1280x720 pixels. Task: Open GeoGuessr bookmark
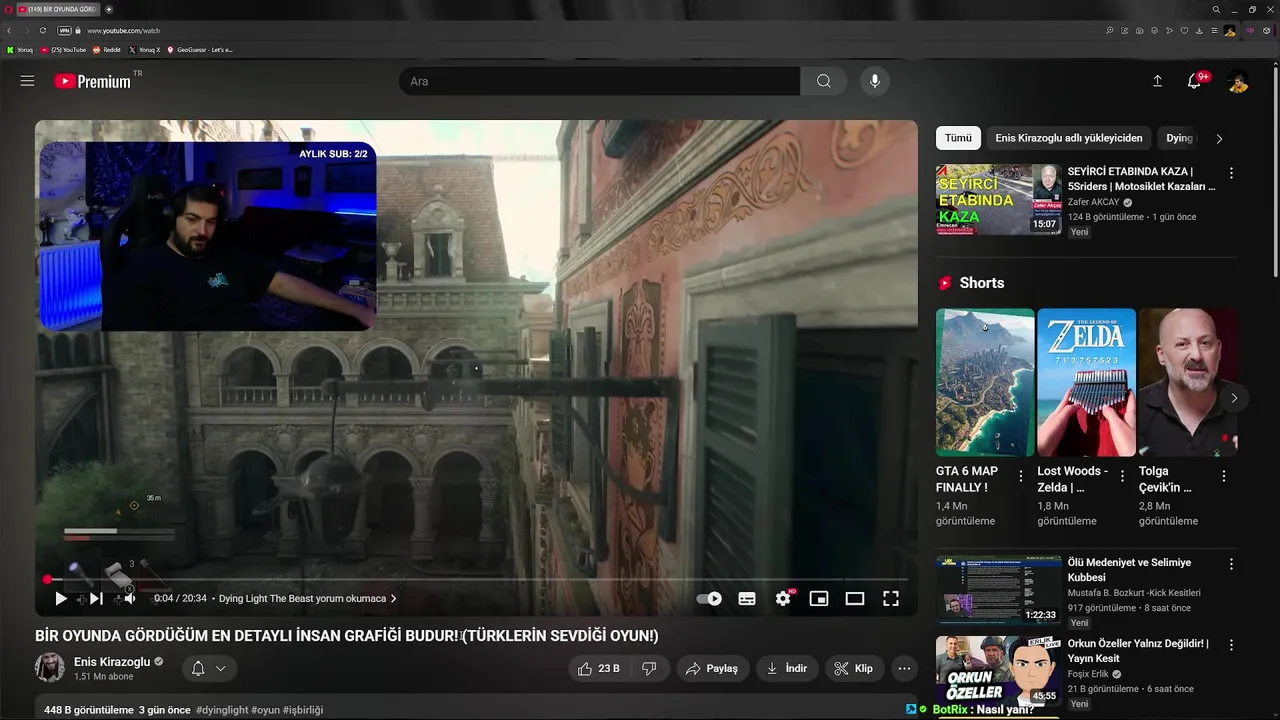200,49
